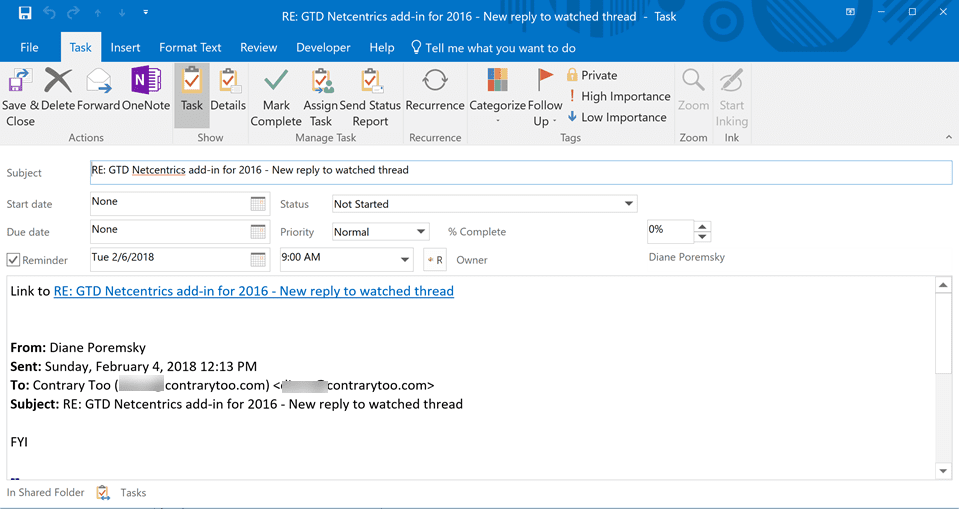Open the Help tab
The height and width of the screenshot is (510, 959).
(x=382, y=48)
